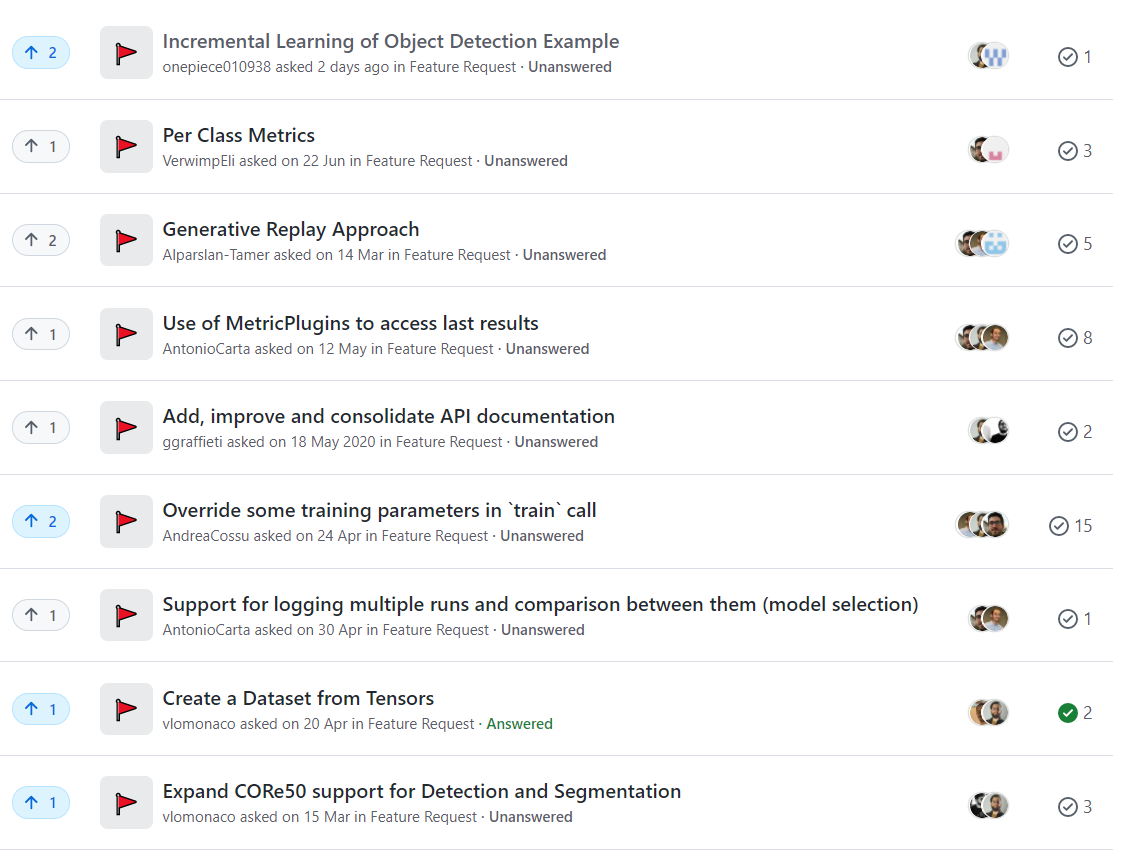This screenshot has width=1141, height=858.
Task: Open AntonioCarta profile on MetricPlugins row
Action: click(x=206, y=349)
